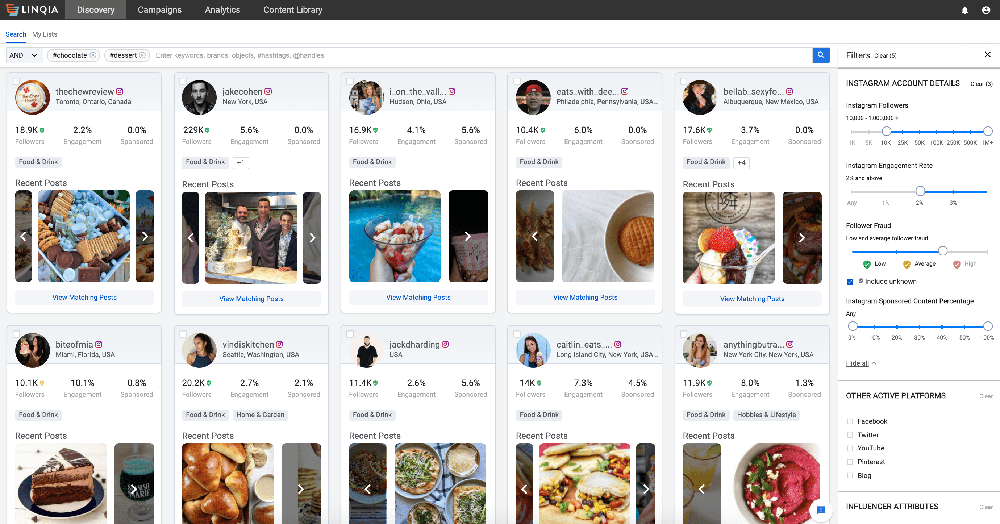Open bellab_sexyfo Instagram icon
Viewport: 1000px width, 524px height.
pyautogui.click(x=790, y=92)
